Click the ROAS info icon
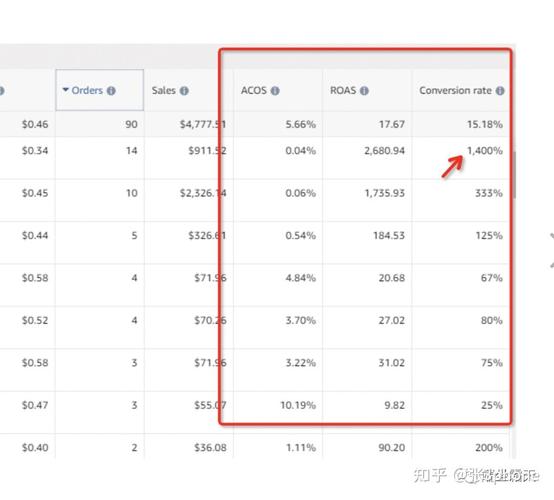This screenshot has width=554, height=500. point(364,91)
